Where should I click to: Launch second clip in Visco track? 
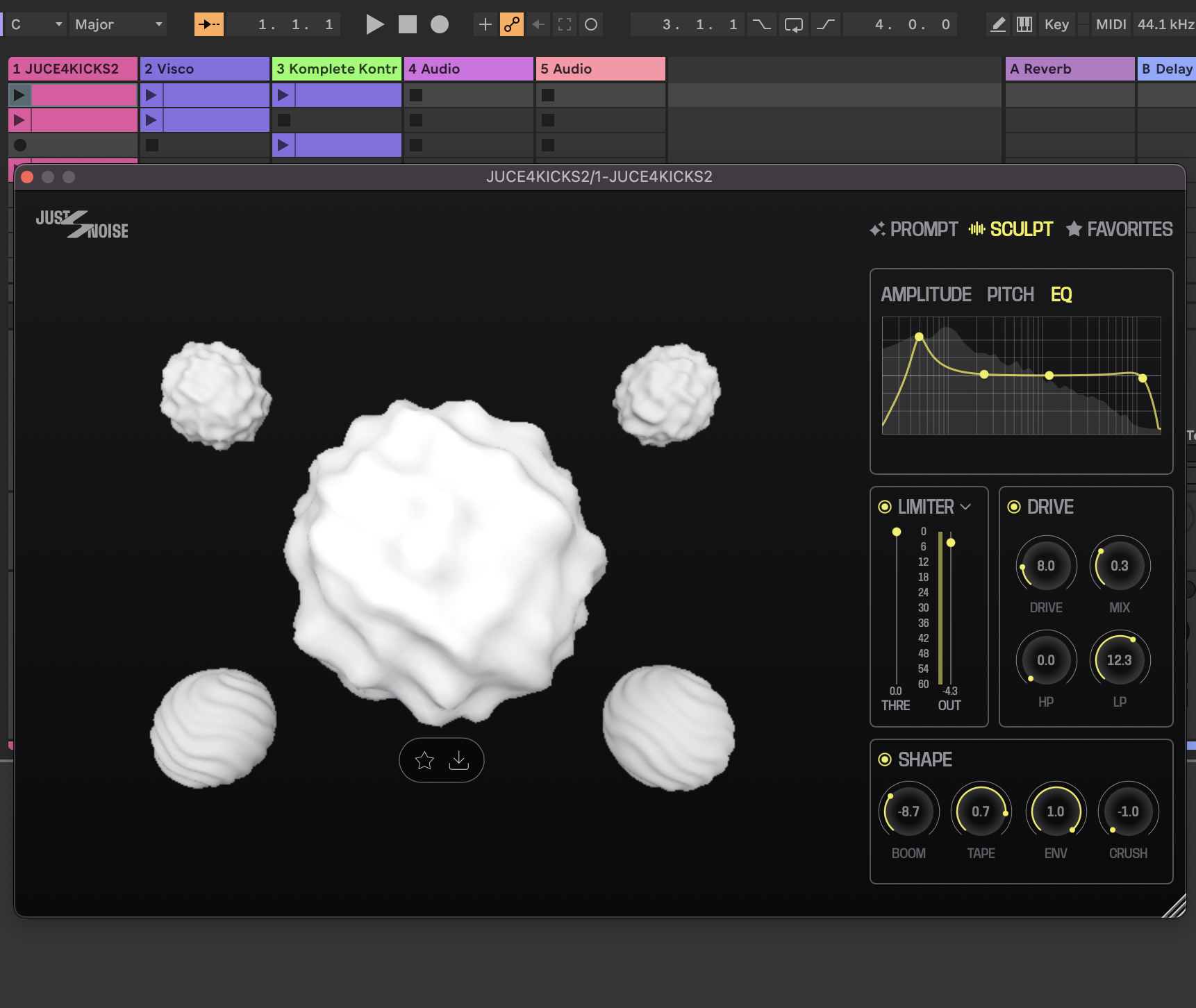click(x=151, y=120)
